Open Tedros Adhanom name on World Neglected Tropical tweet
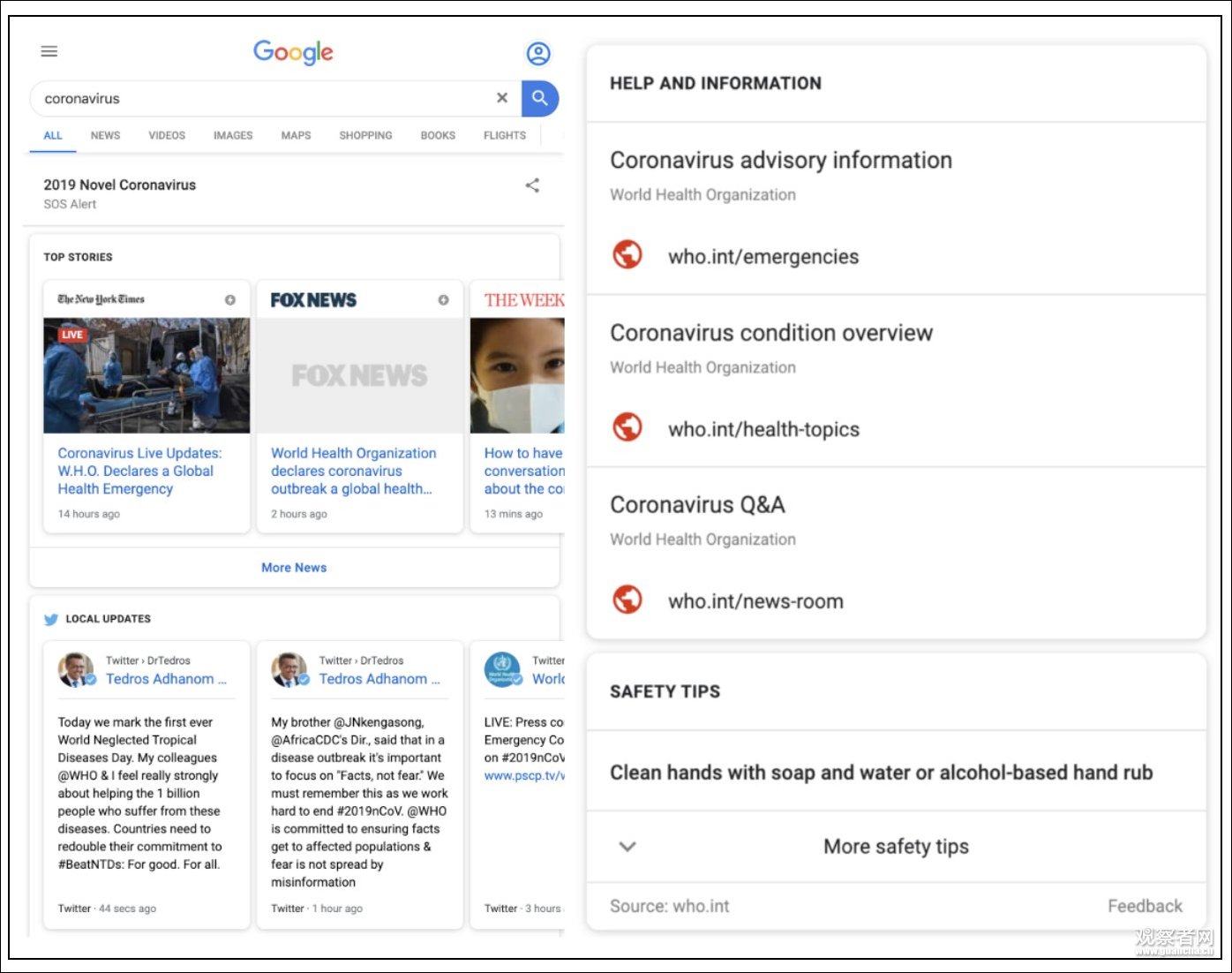The height and width of the screenshot is (973, 1232). tap(166, 679)
